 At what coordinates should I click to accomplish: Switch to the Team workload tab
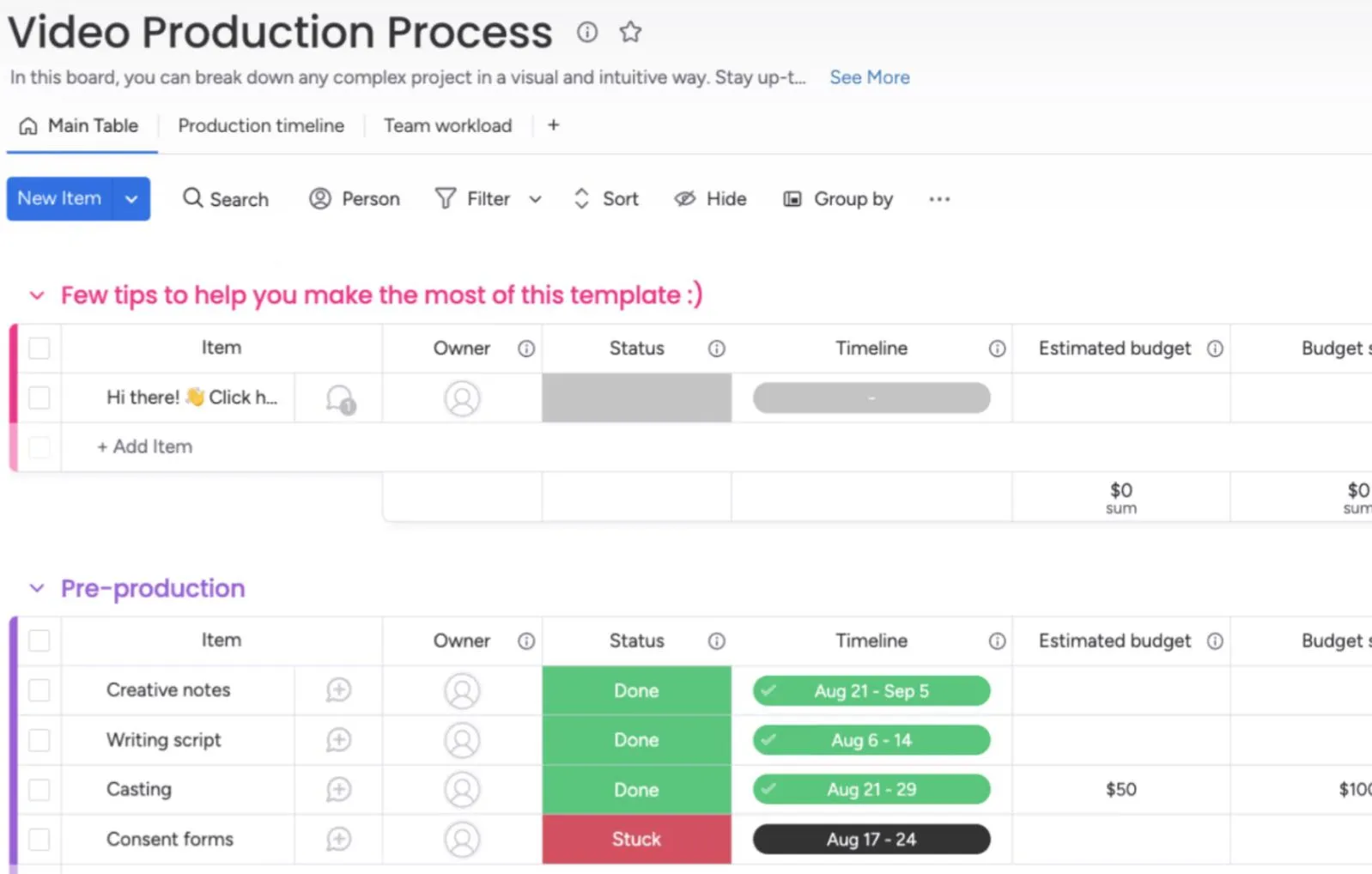447,126
